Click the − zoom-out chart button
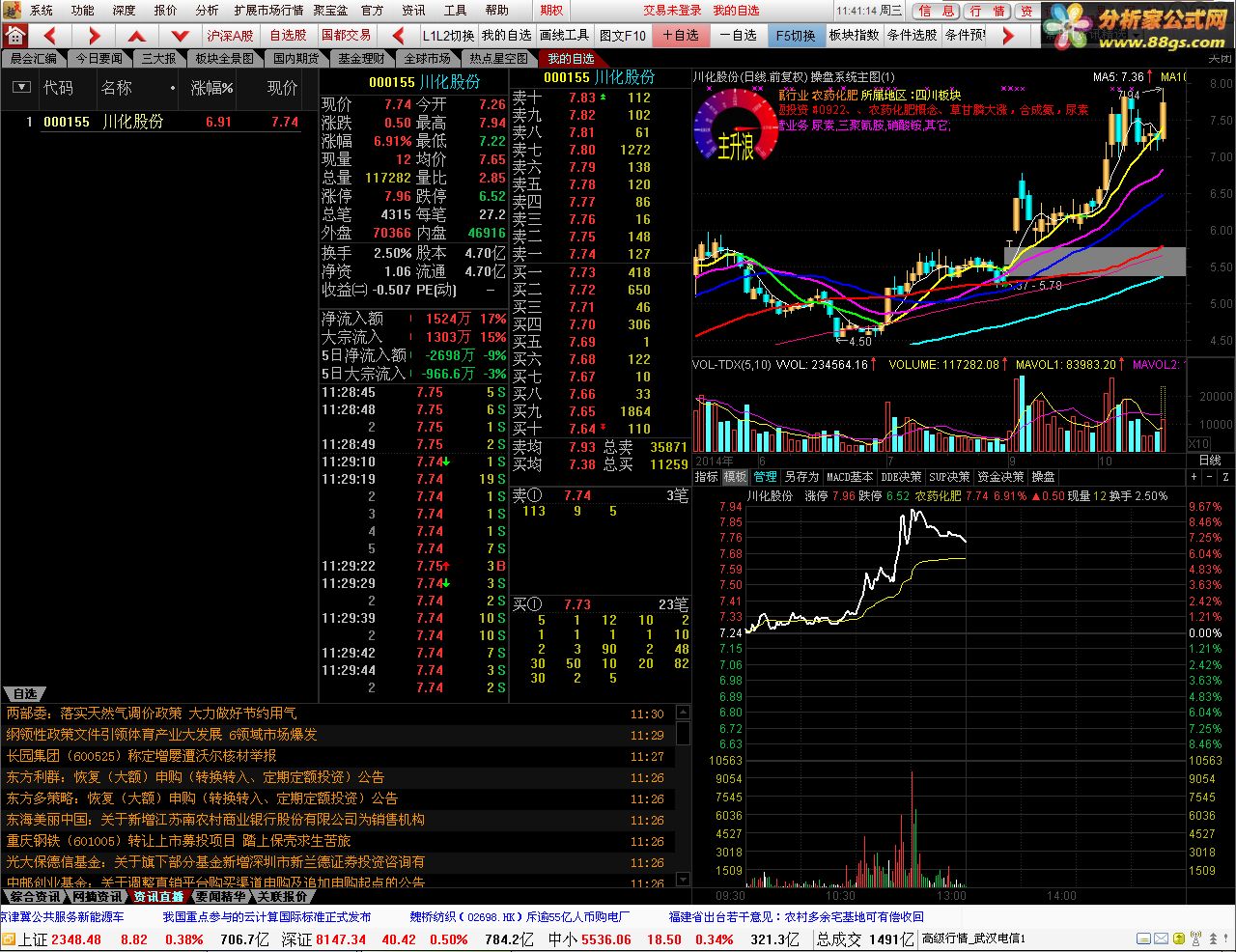Screen dimensions: 1236x952 [x=1207, y=477]
